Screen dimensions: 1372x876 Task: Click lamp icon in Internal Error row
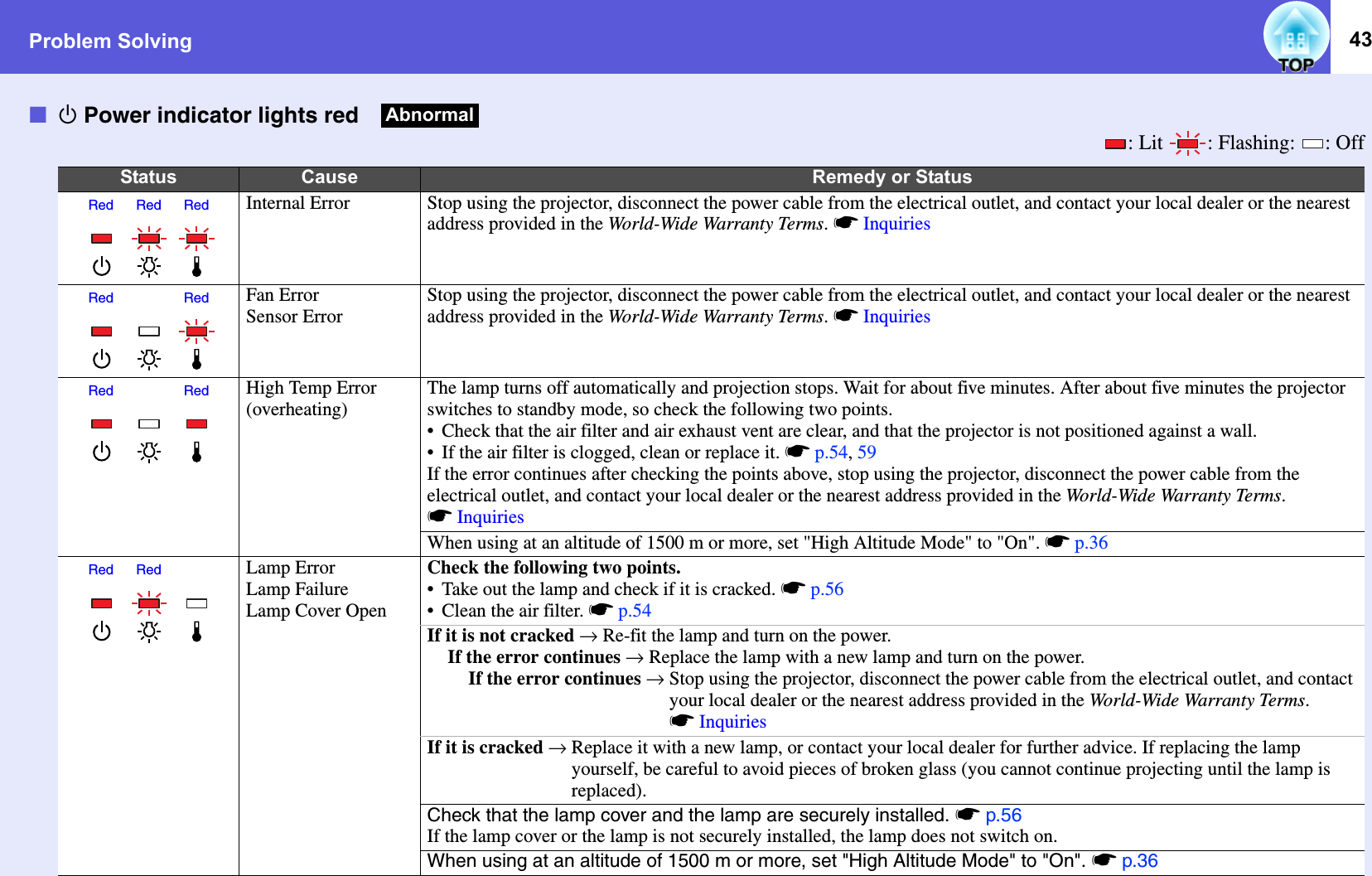click(149, 267)
